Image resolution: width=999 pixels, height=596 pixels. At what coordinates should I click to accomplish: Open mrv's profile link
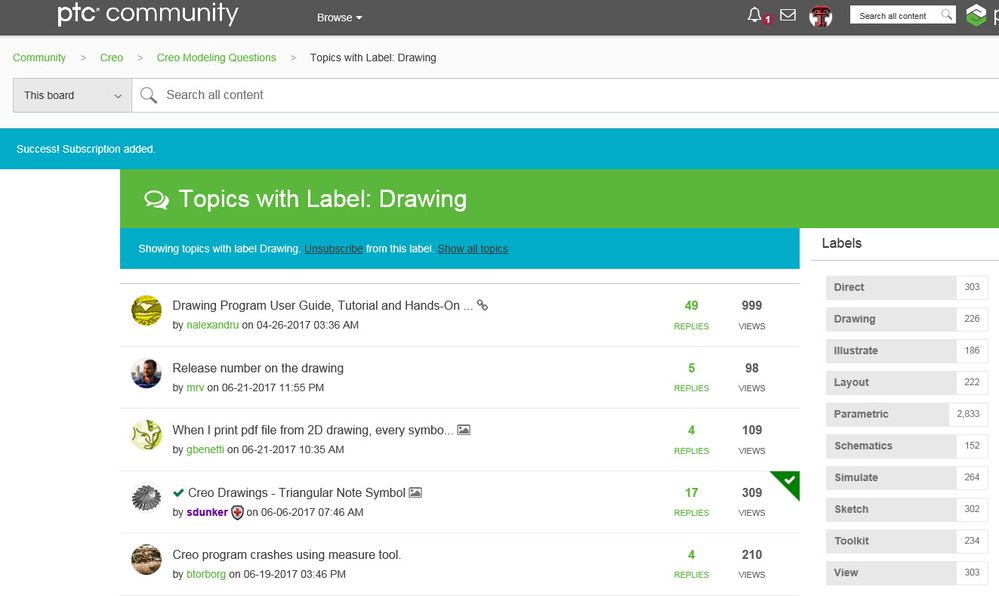pyautogui.click(x=195, y=388)
